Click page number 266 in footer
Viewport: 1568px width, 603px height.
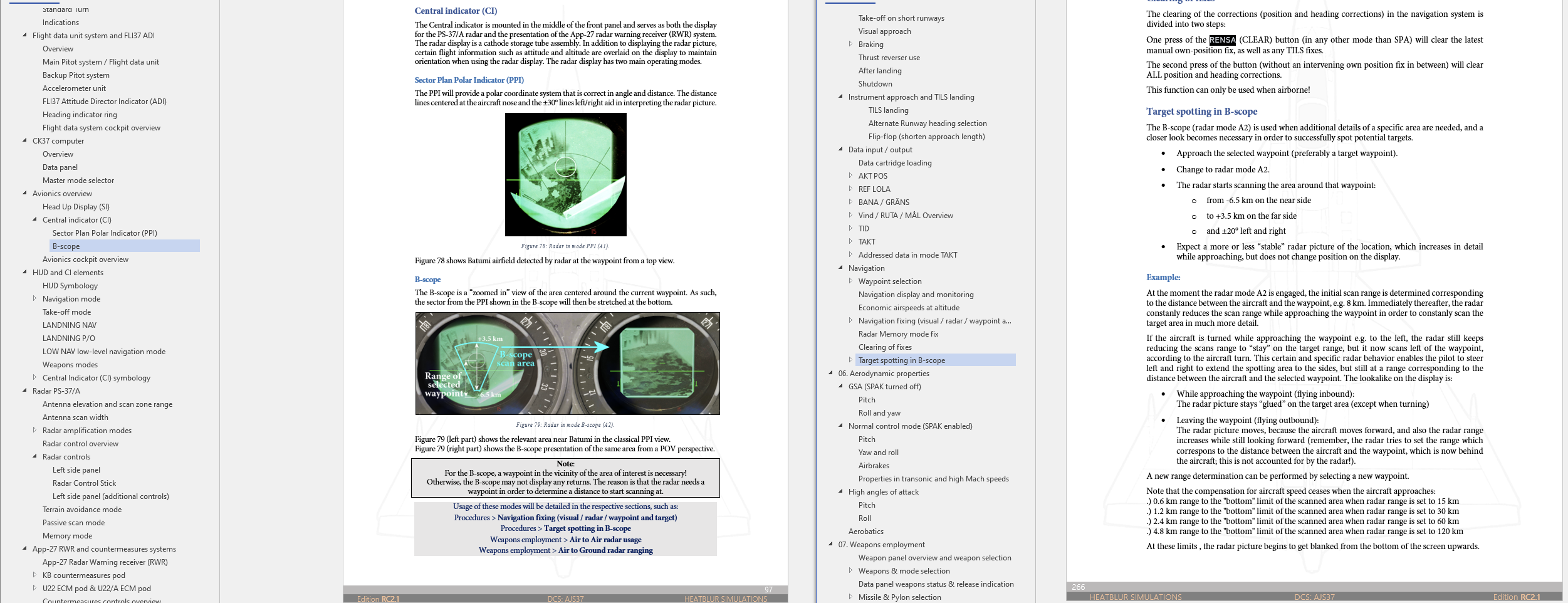(1078, 587)
